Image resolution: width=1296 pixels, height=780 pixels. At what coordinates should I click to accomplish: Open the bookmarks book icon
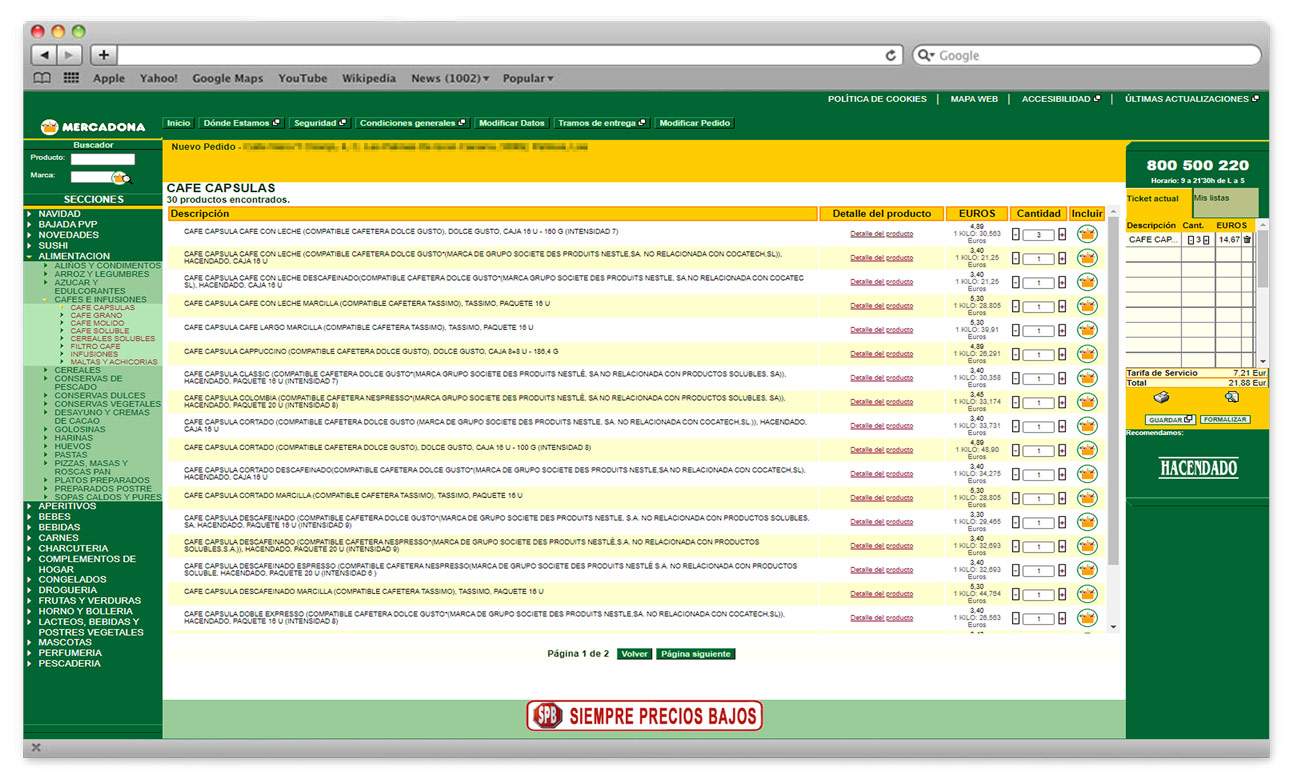42,78
